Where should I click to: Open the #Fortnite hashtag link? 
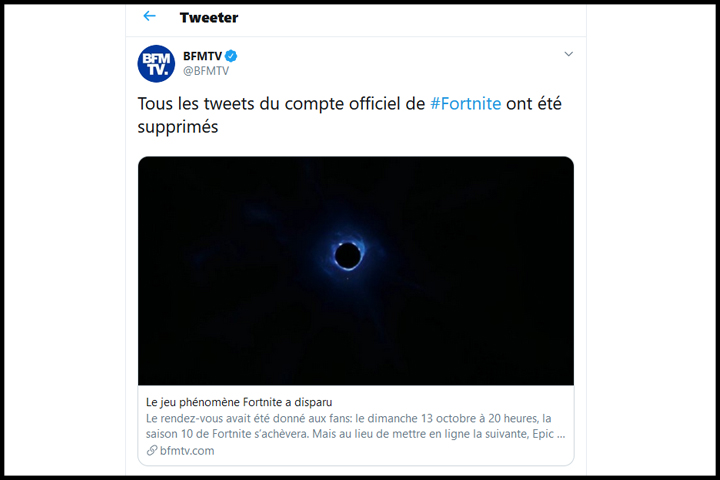click(465, 105)
